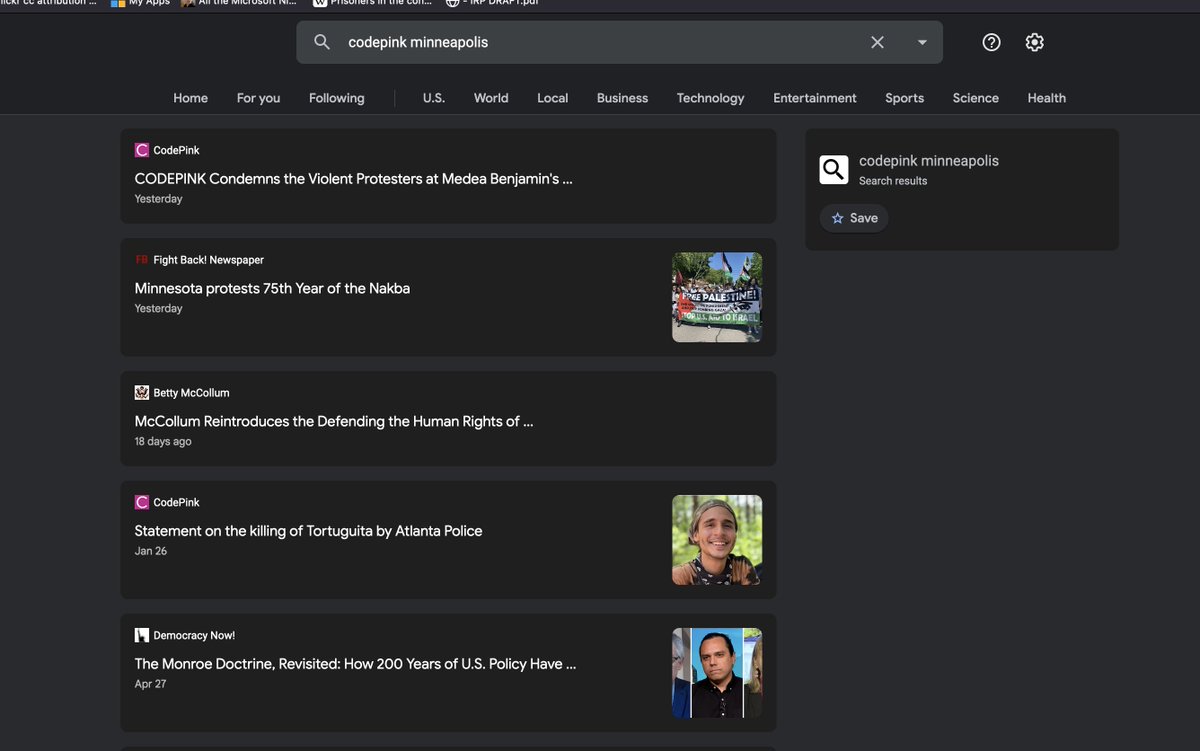Screen dimensions: 1200x751
Task: Open Statement on killing of Tortuguita article
Action: [x=308, y=531]
